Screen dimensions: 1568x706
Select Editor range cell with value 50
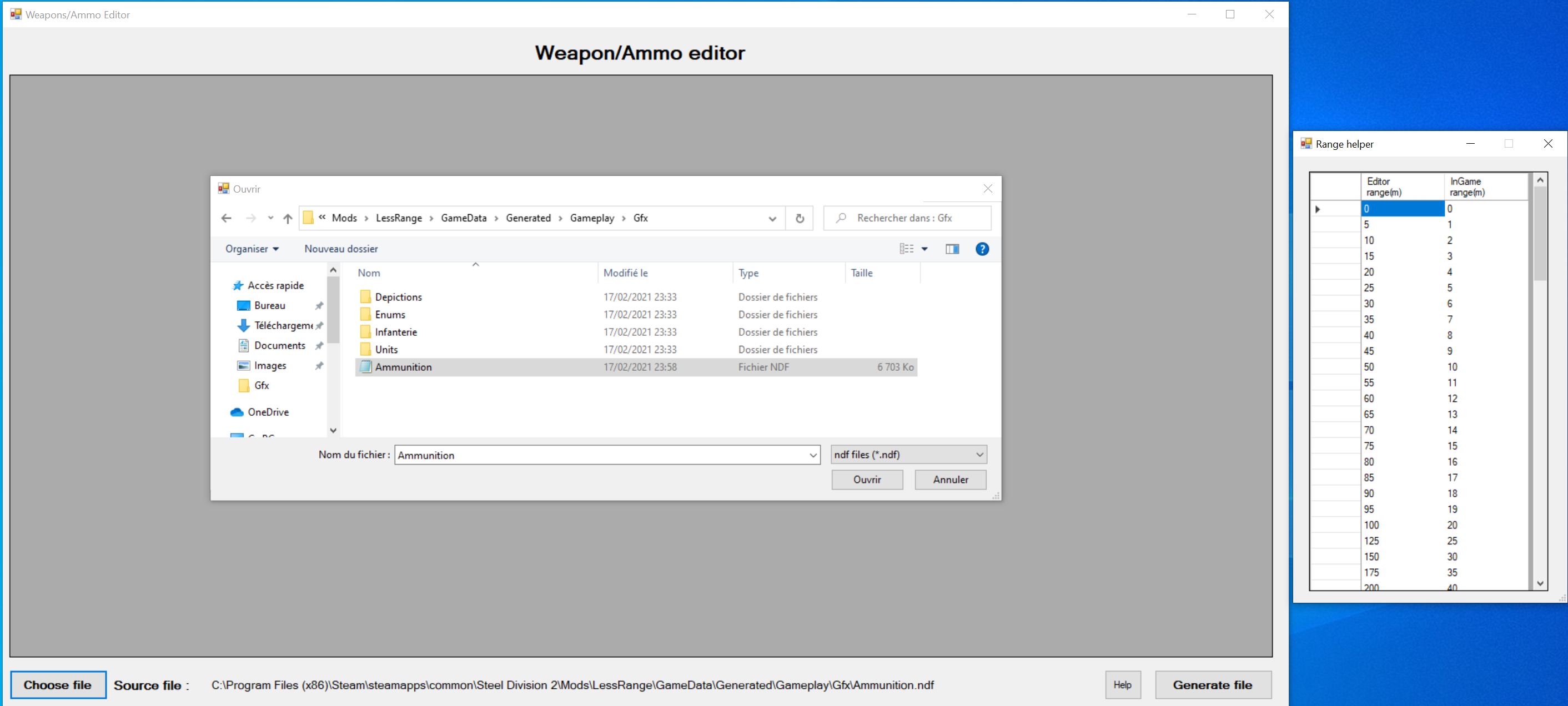(x=1402, y=367)
